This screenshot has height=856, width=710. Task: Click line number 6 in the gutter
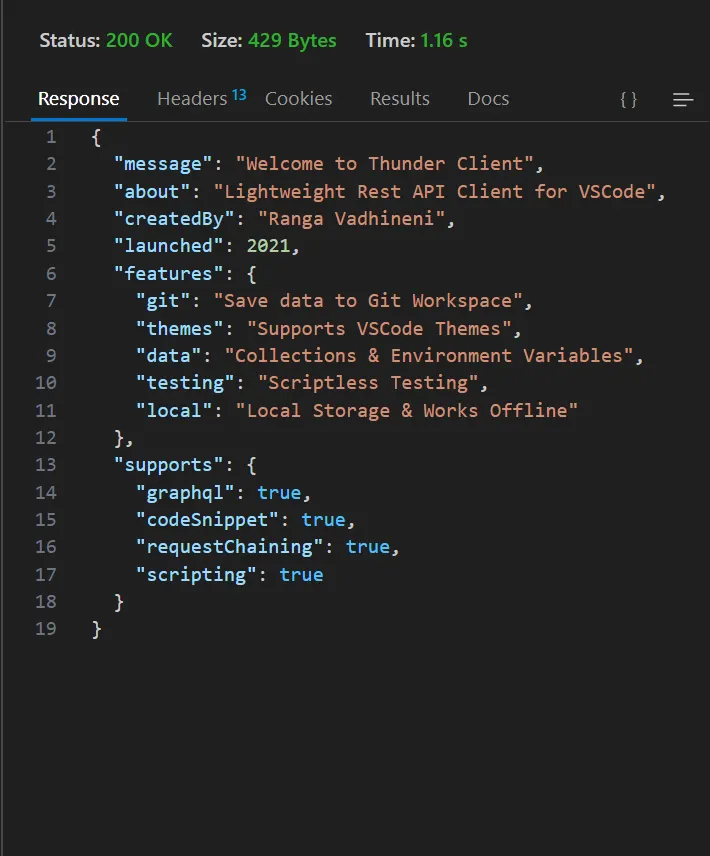[x=51, y=274]
